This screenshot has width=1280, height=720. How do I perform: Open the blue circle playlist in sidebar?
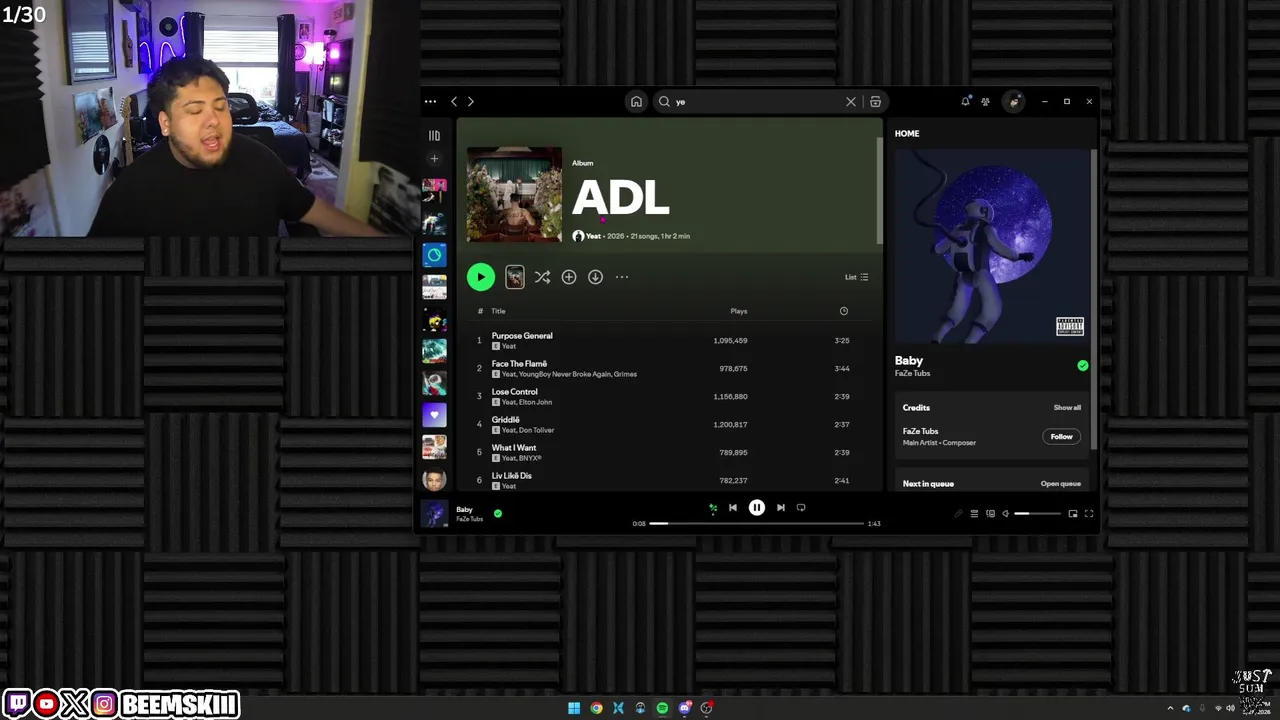[x=434, y=255]
